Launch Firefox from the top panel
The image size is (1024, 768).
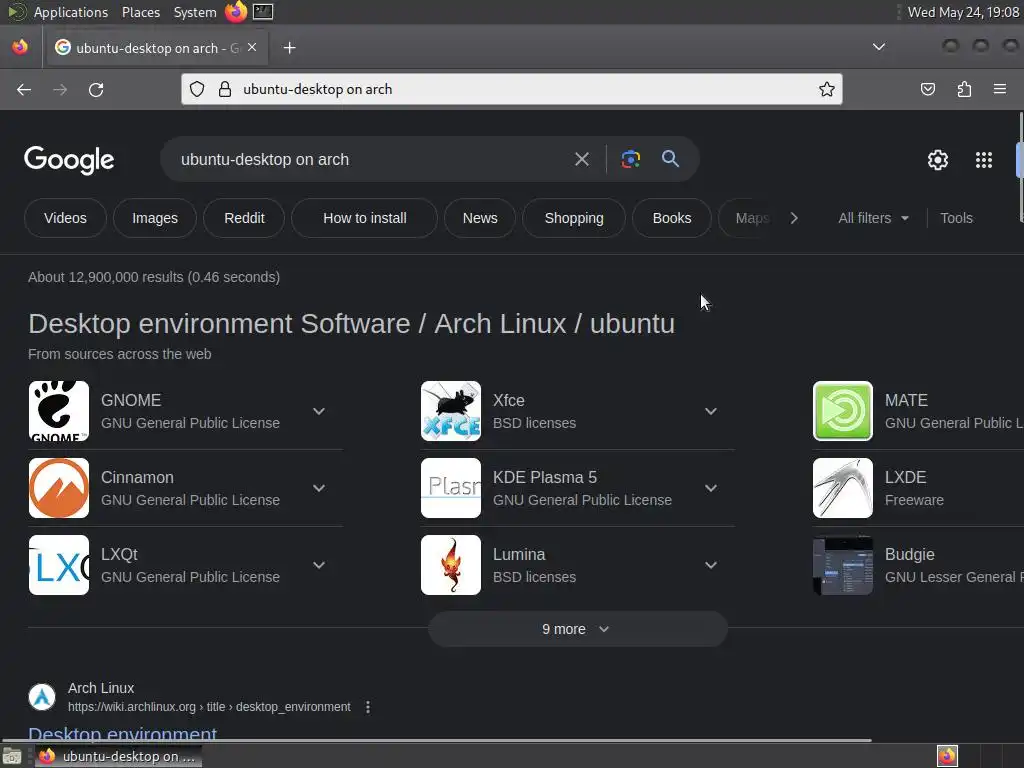point(236,12)
